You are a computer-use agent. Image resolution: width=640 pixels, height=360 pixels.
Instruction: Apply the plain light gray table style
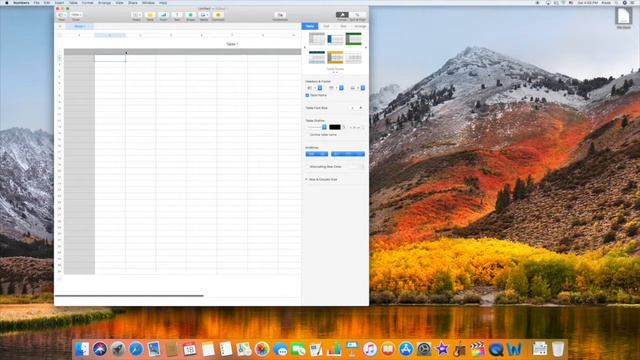coord(353,57)
